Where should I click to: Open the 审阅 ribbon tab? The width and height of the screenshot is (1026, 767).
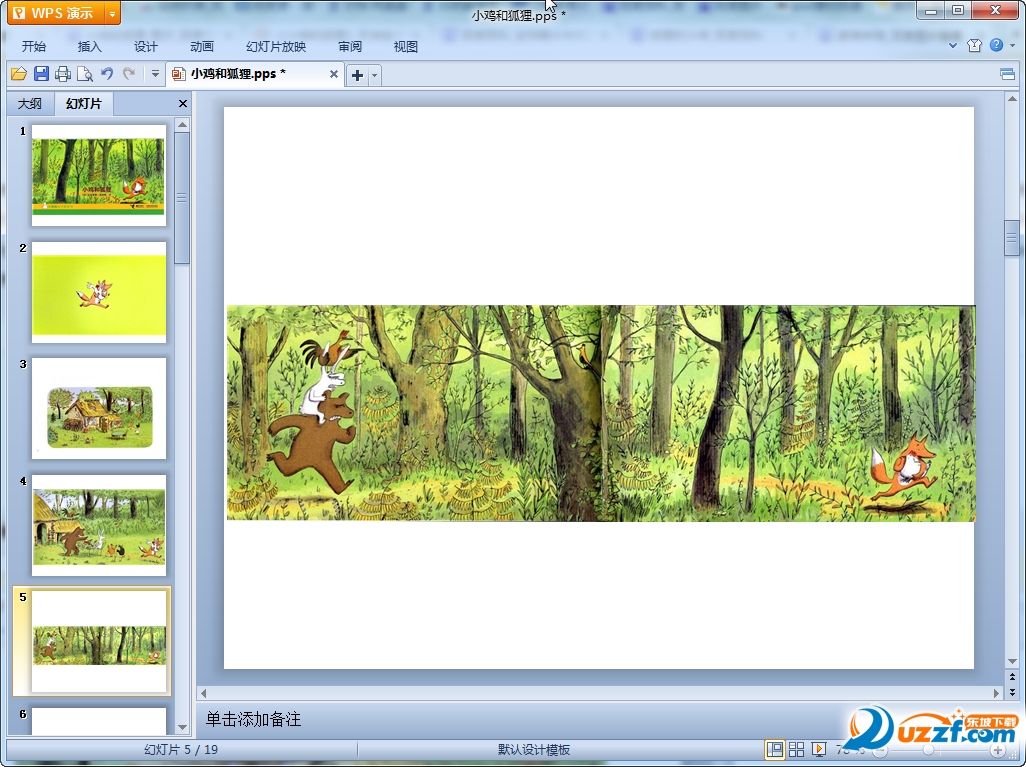click(x=350, y=46)
